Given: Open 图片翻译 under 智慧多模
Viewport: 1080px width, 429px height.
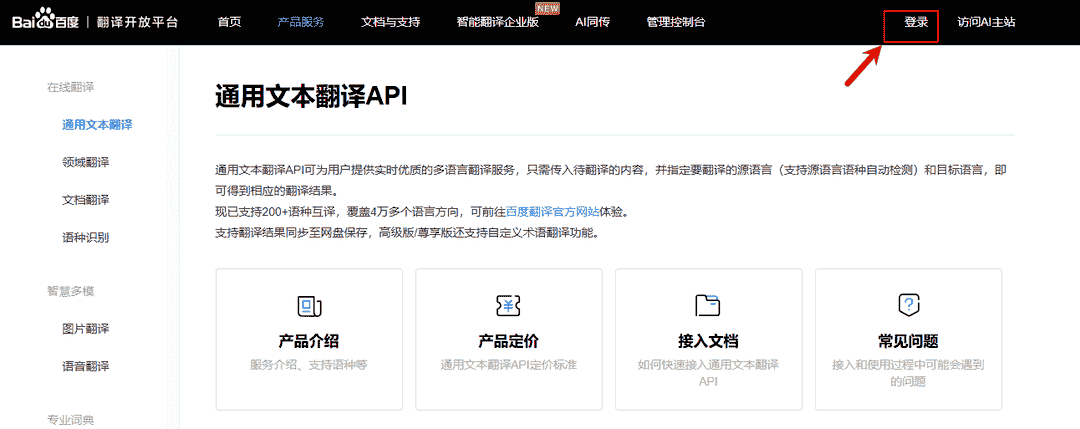Looking at the screenshot, I should tap(86, 329).
